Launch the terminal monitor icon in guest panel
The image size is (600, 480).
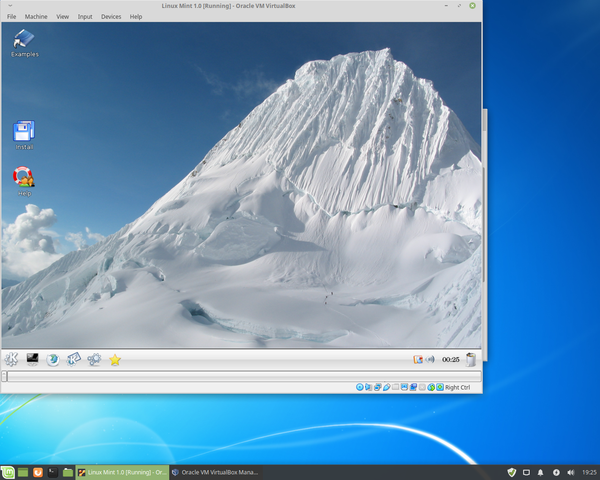(33, 359)
